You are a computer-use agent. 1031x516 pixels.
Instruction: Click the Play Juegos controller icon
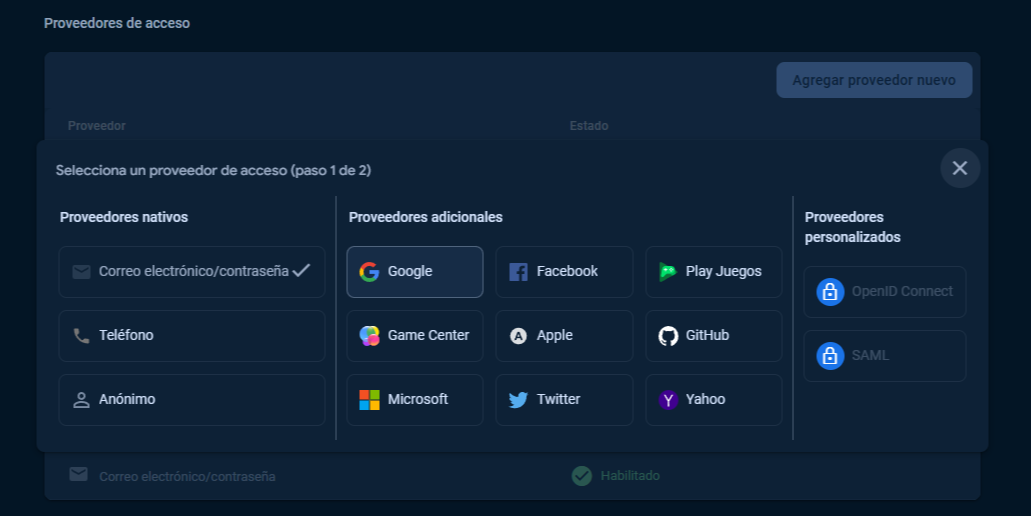(667, 271)
